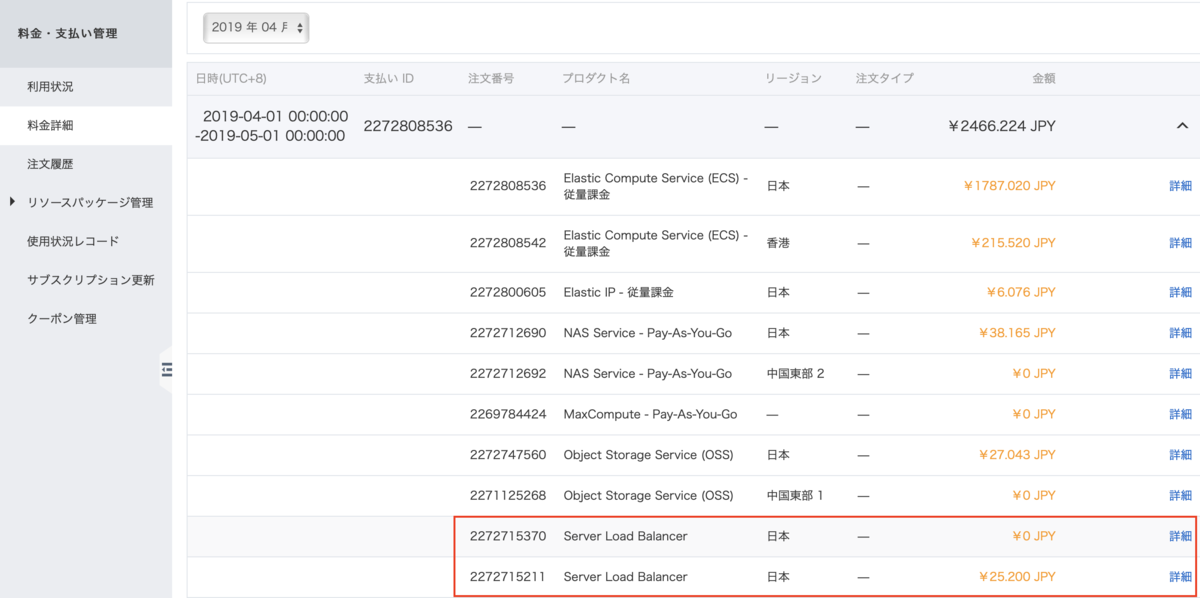This screenshot has height=598, width=1200.
Task: Click the 注文番号 column header
Action: (491, 78)
